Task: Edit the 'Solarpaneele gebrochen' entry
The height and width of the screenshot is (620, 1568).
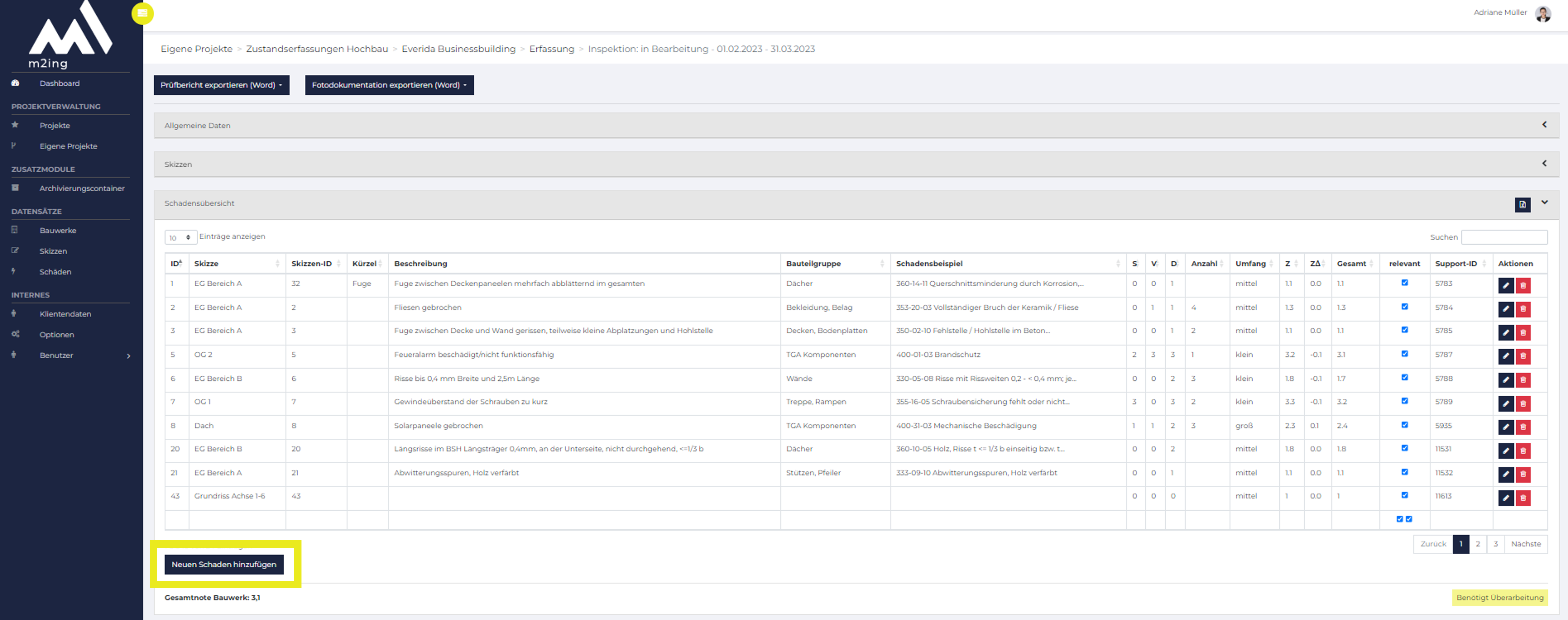Action: (x=1506, y=427)
